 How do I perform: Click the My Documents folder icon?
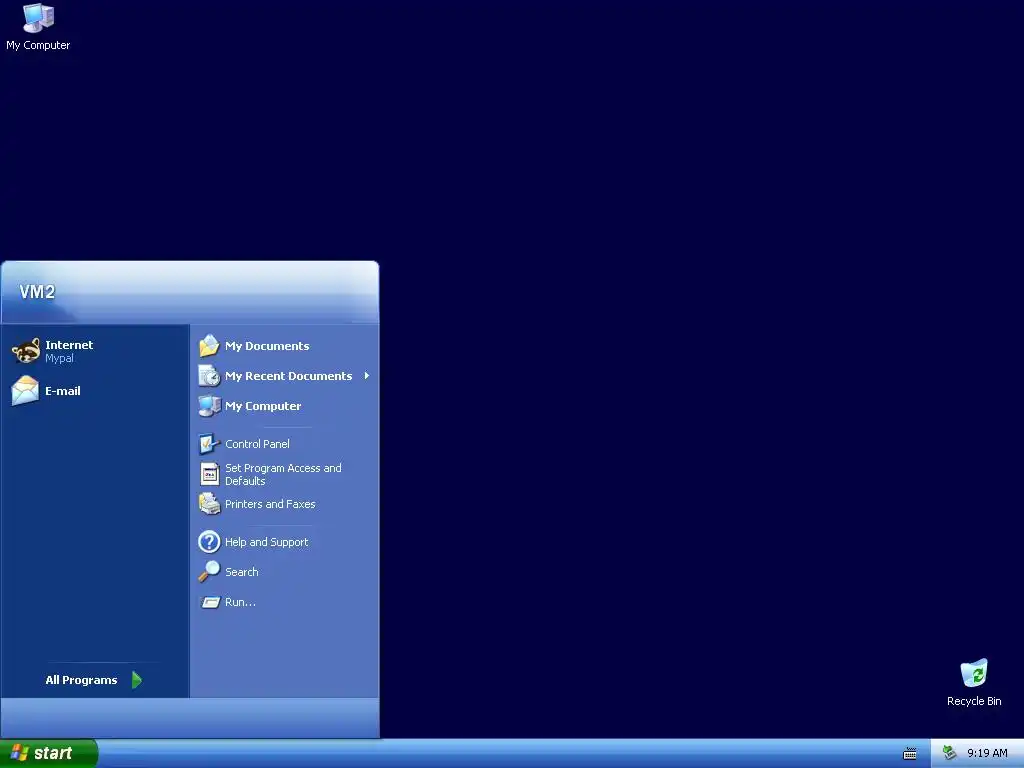[210, 345]
